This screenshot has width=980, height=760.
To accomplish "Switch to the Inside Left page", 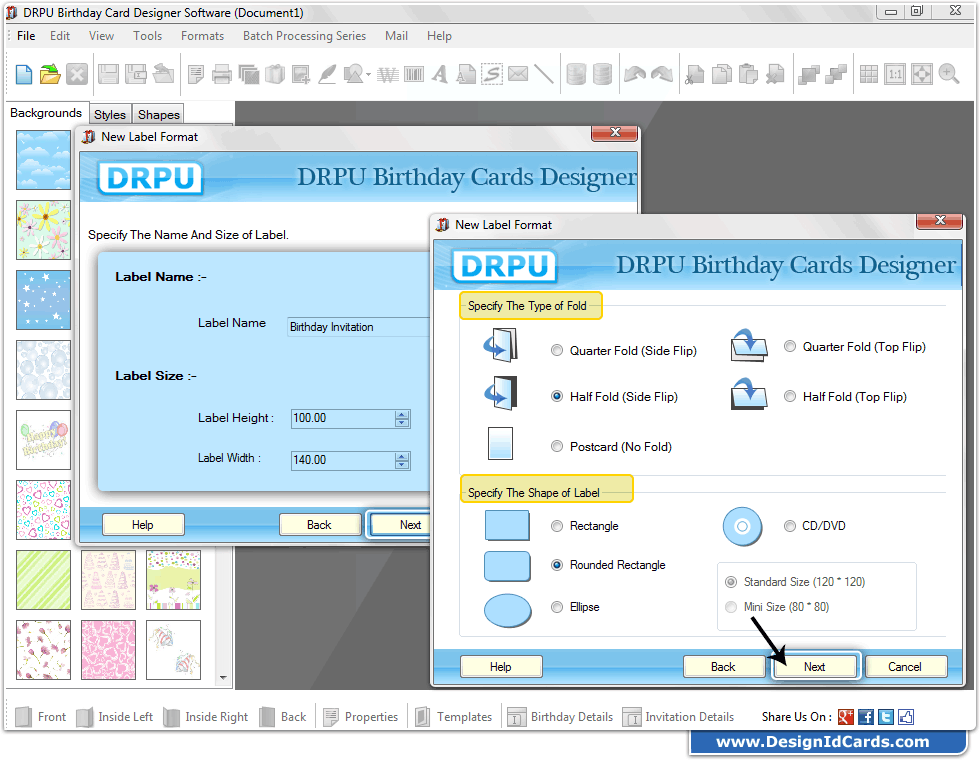I will pyautogui.click(x=114, y=717).
